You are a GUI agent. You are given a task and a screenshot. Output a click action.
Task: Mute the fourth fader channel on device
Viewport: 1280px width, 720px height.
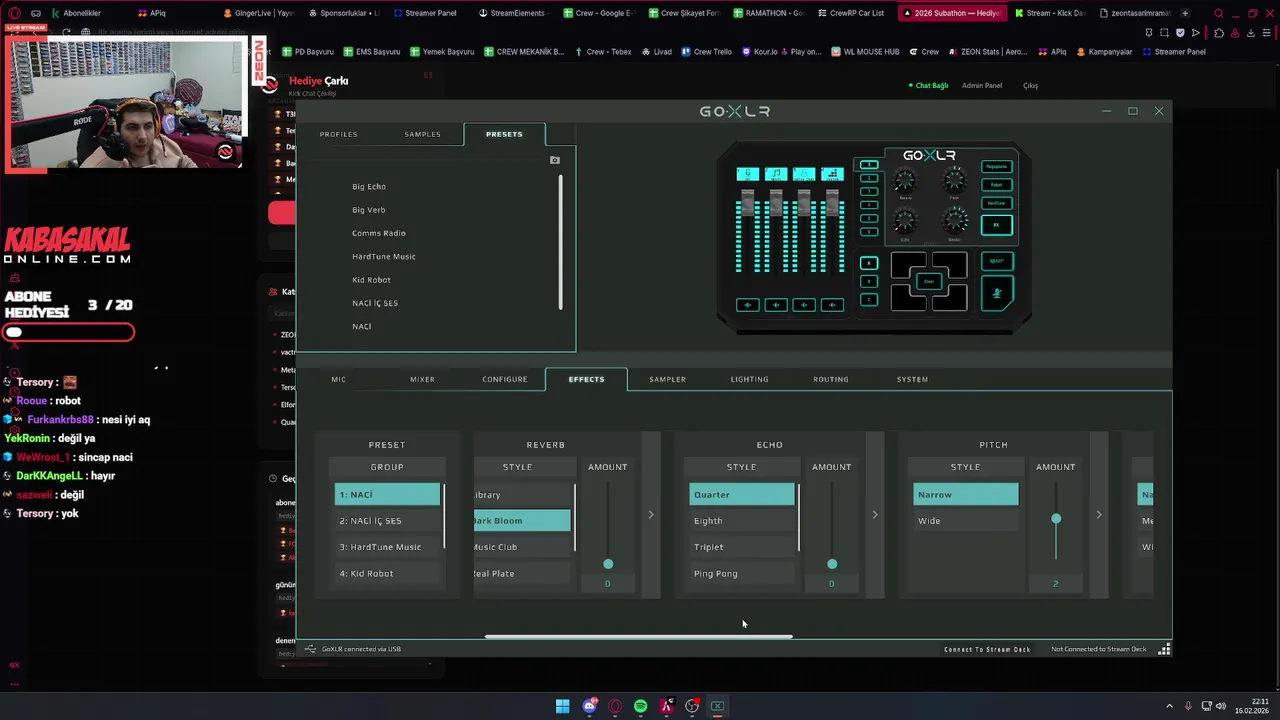click(832, 305)
